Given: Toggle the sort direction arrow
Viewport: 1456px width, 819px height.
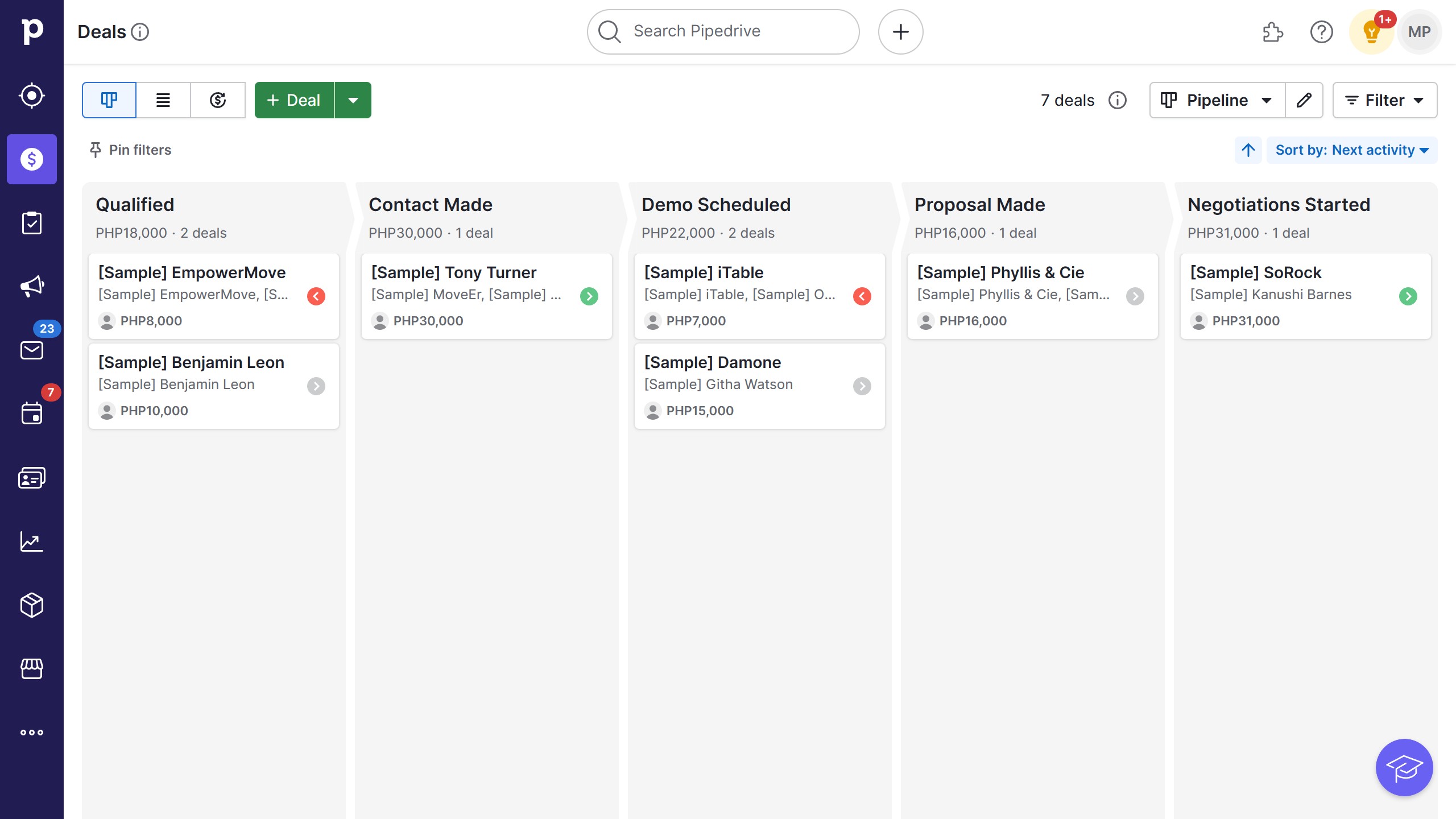Looking at the screenshot, I should pyautogui.click(x=1247, y=150).
